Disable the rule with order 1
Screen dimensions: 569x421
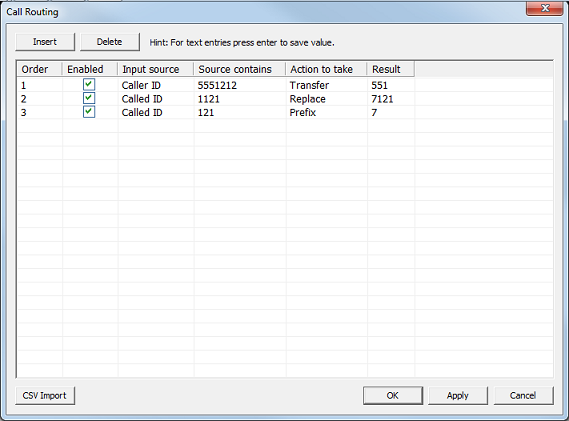tap(89, 85)
